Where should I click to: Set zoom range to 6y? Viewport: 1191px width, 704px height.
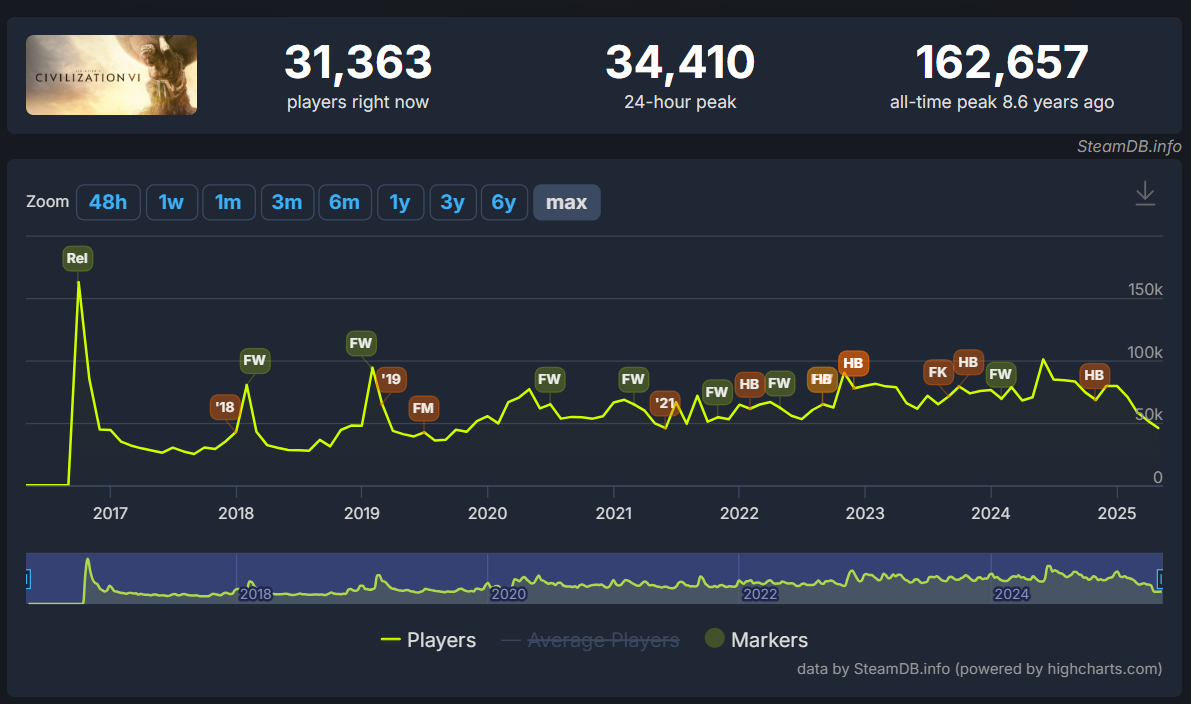click(x=504, y=202)
